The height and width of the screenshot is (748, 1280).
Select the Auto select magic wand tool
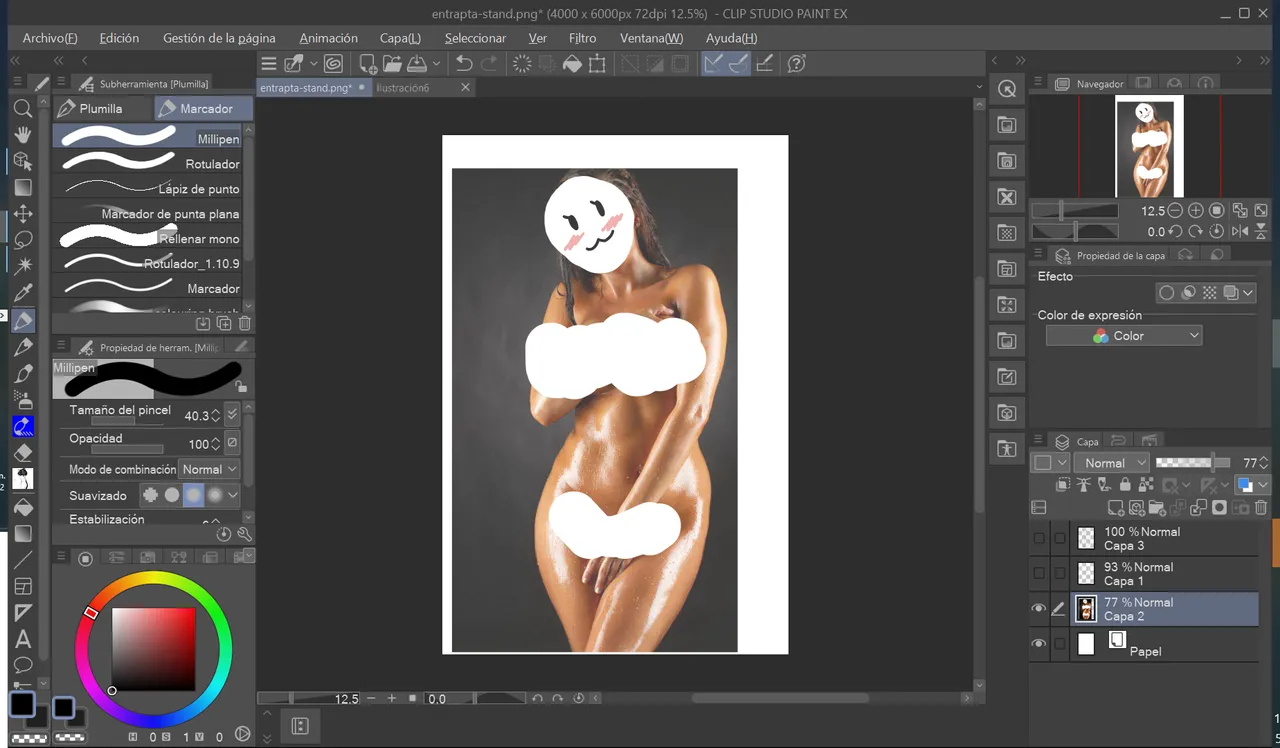23,266
